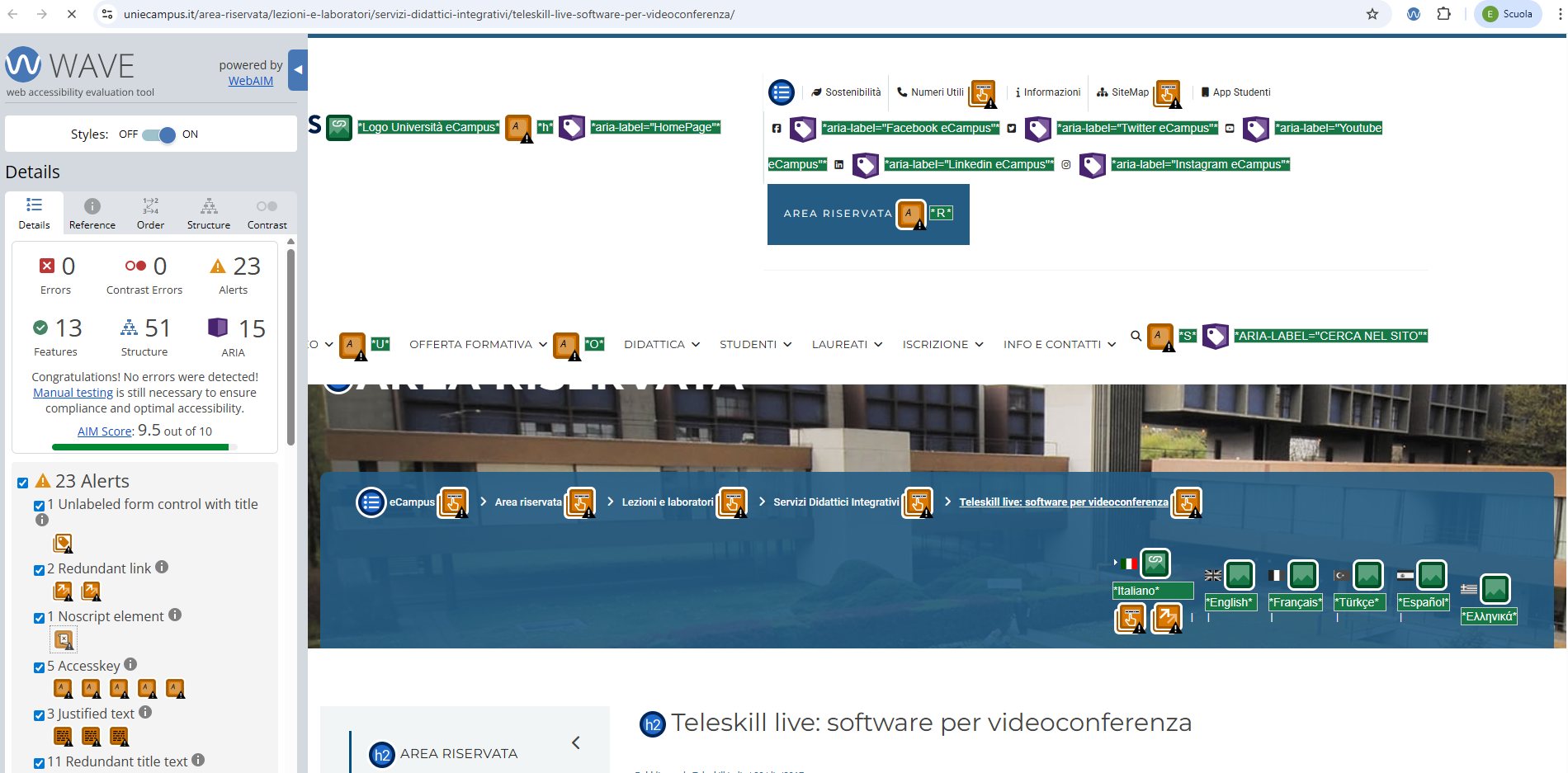1568x773 pixels.
Task: Expand the DIDATTICA dropdown menu
Action: coord(661,345)
